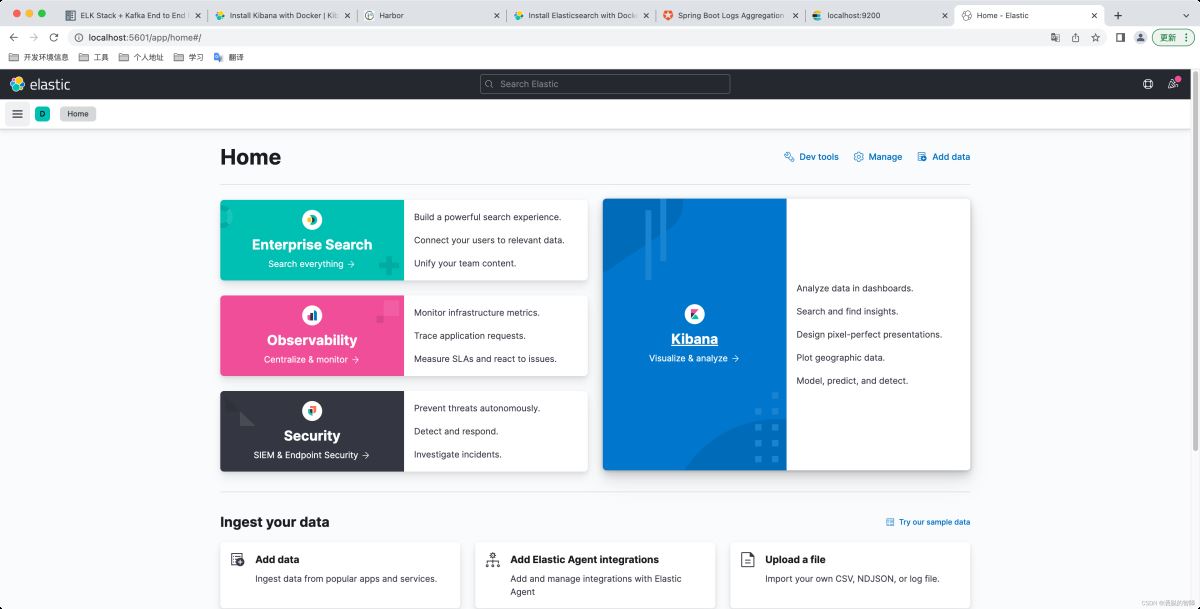The height and width of the screenshot is (609, 1200).
Task: Click the Kibana logo icon
Action: click(x=695, y=314)
